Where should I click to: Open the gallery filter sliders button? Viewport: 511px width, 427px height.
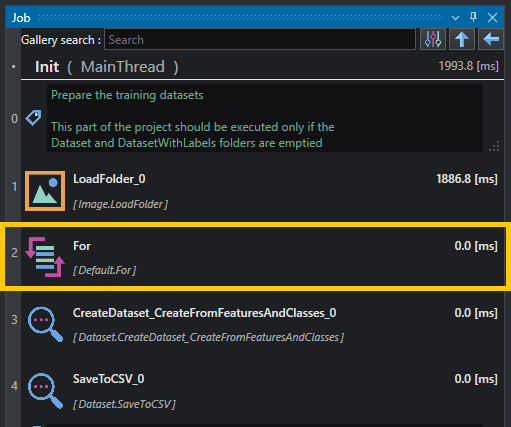(x=433, y=39)
